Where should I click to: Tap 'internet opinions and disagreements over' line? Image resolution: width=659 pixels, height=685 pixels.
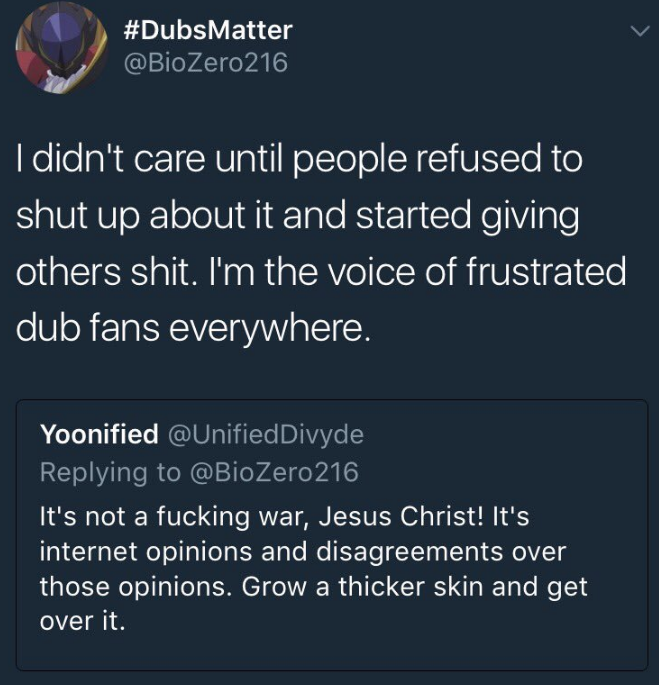(303, 551)
